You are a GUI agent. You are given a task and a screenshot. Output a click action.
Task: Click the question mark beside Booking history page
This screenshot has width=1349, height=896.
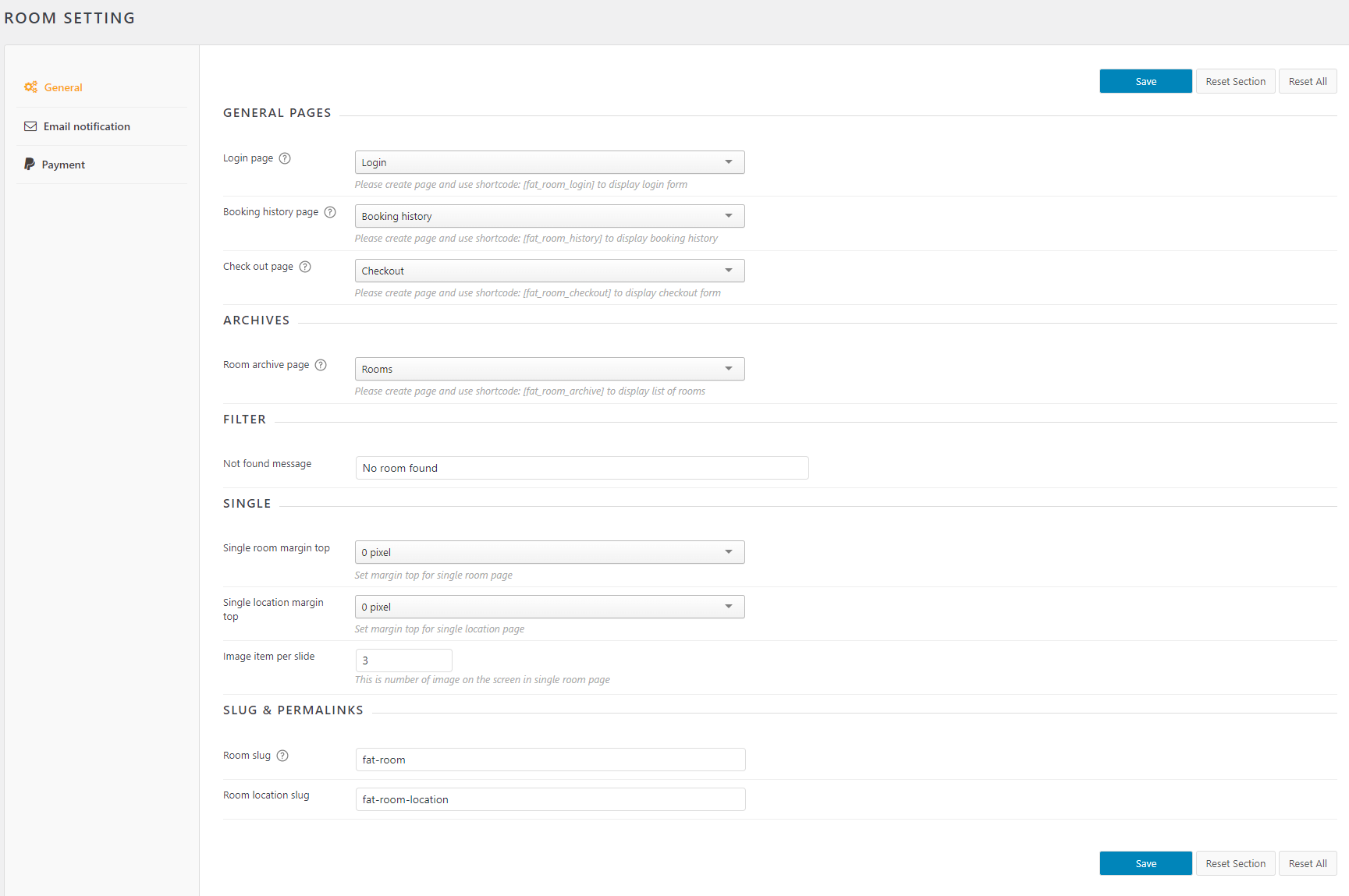click(329, 212)
